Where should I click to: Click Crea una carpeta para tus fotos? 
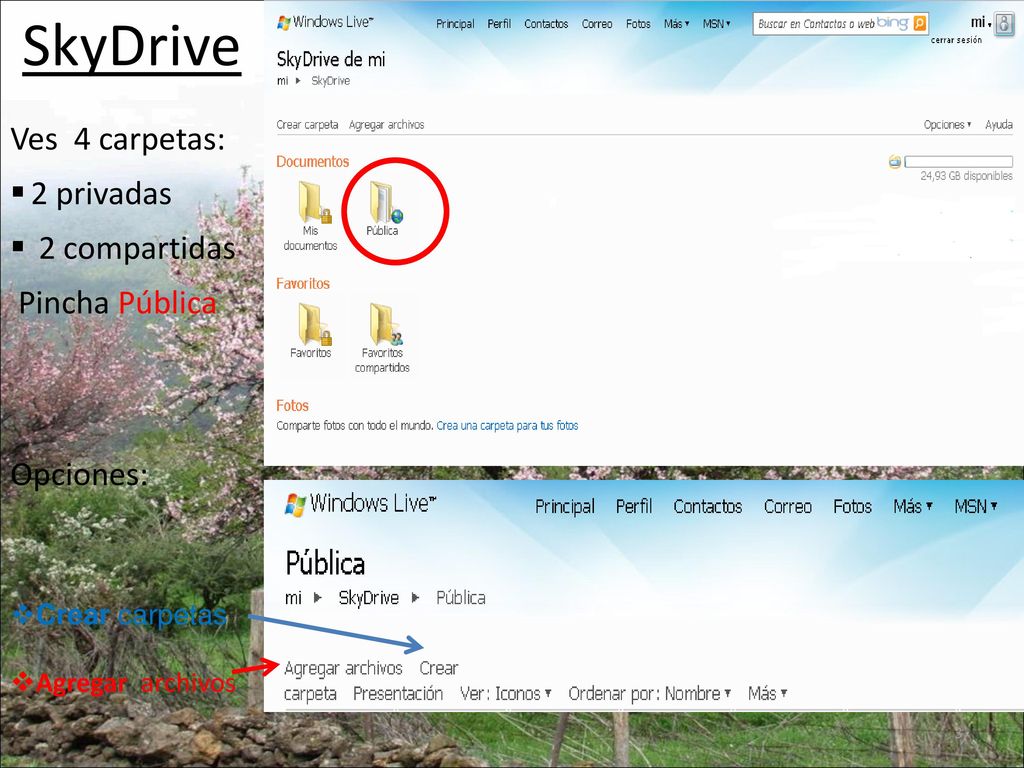coord(507,426)
